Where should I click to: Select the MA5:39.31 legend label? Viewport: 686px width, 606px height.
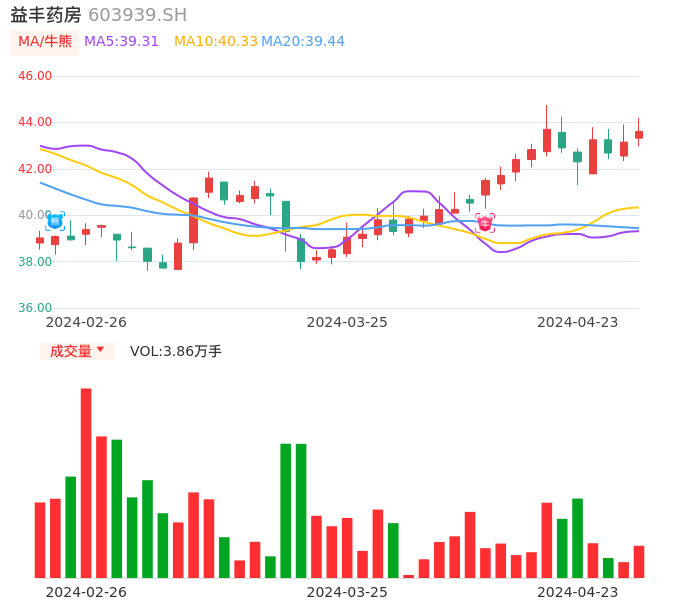[x=121, y=41]
